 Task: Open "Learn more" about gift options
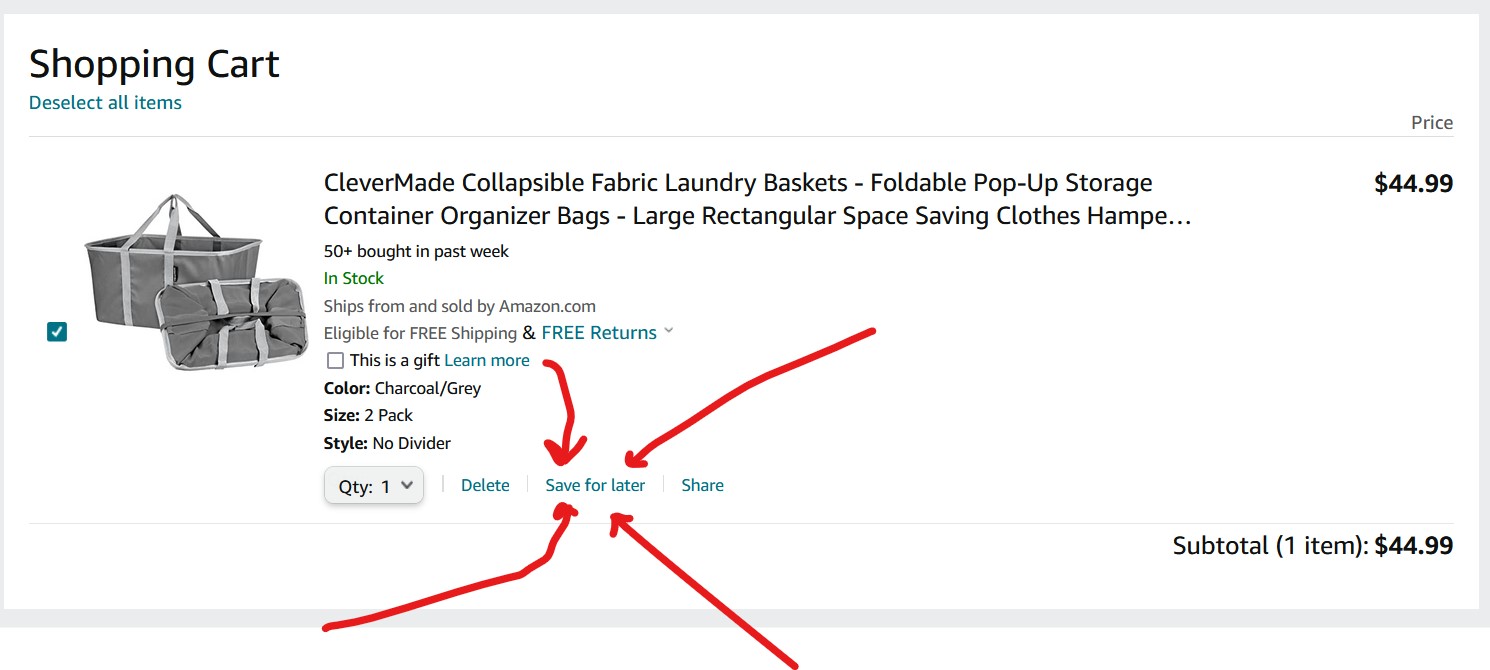point(487,361)
